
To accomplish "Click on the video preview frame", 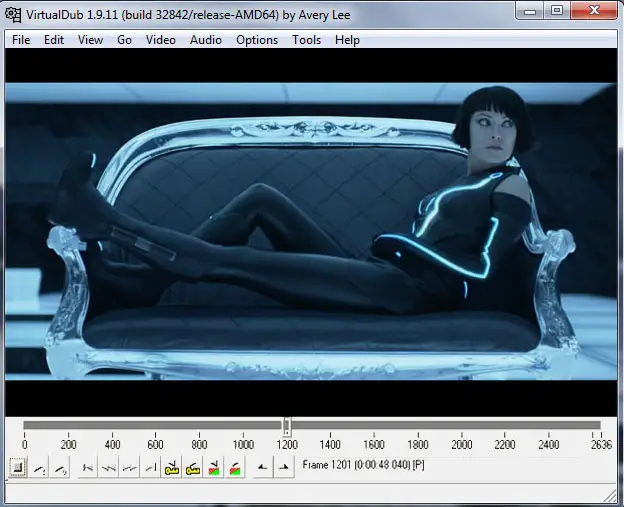I will [311, 232].
